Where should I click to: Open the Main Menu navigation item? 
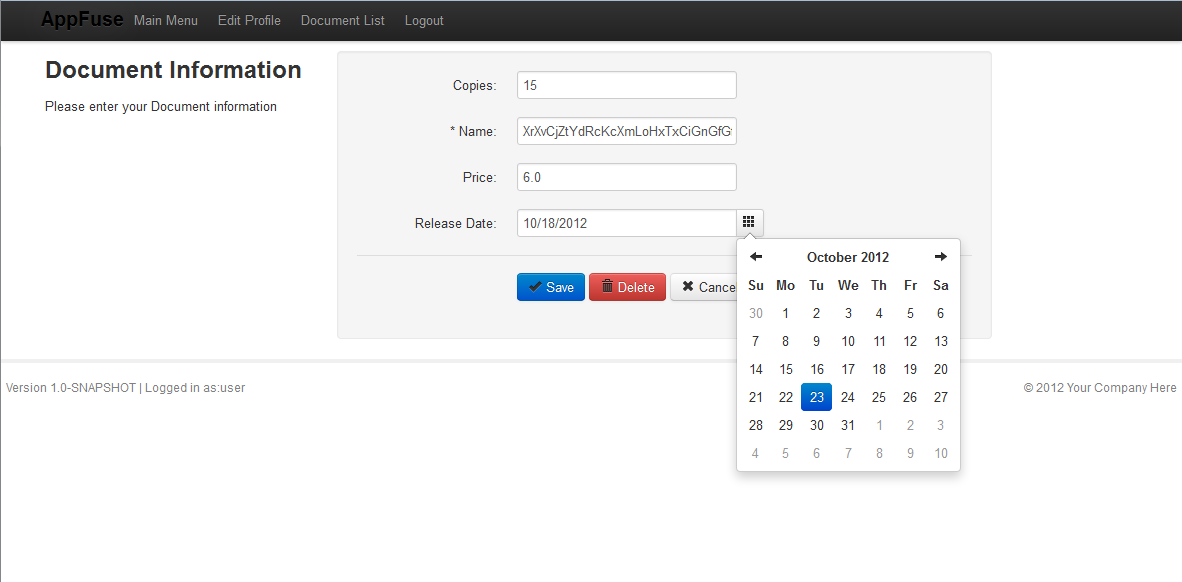click(166, 20)
